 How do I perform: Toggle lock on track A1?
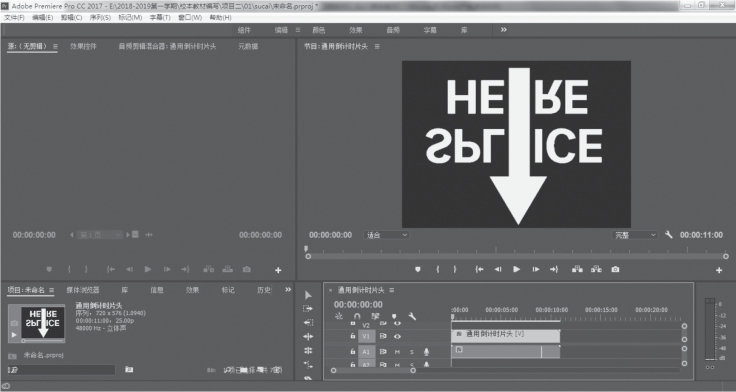pos(353,351)
